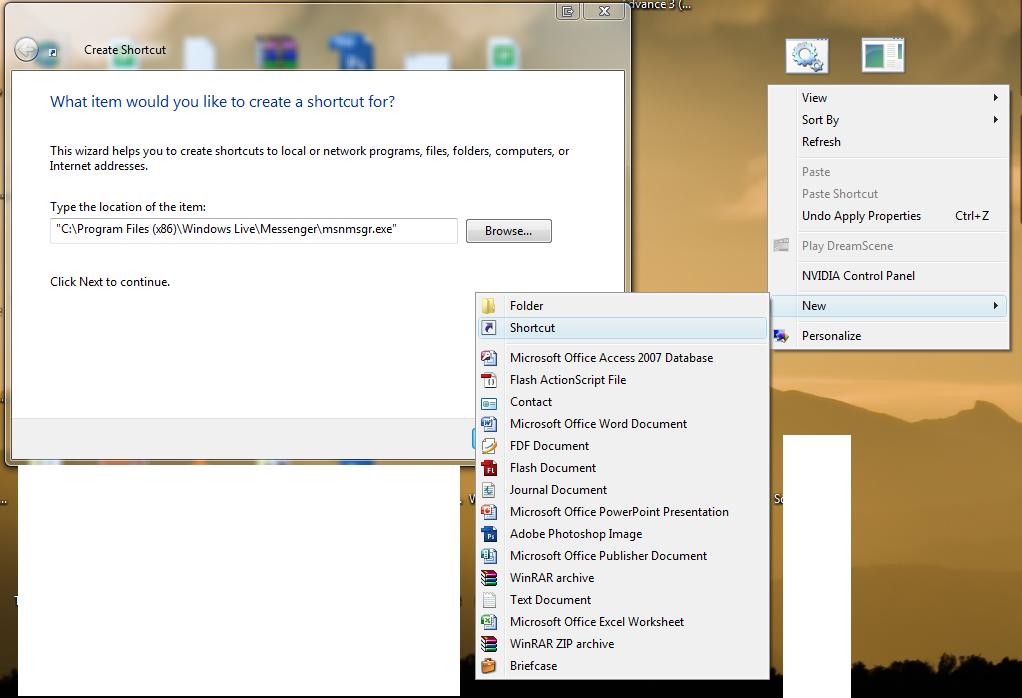The image size is (1022, 698).
Task: Expand the New submenu arrow
Action: click(995, 306)
